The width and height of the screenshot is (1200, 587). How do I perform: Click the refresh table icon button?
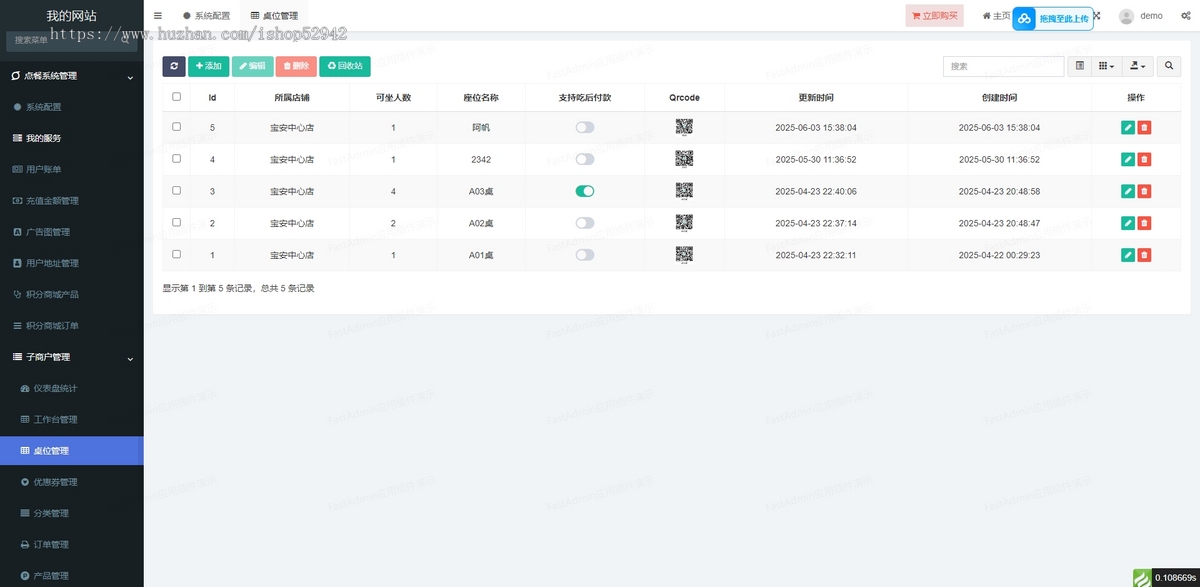click(174, 66)
